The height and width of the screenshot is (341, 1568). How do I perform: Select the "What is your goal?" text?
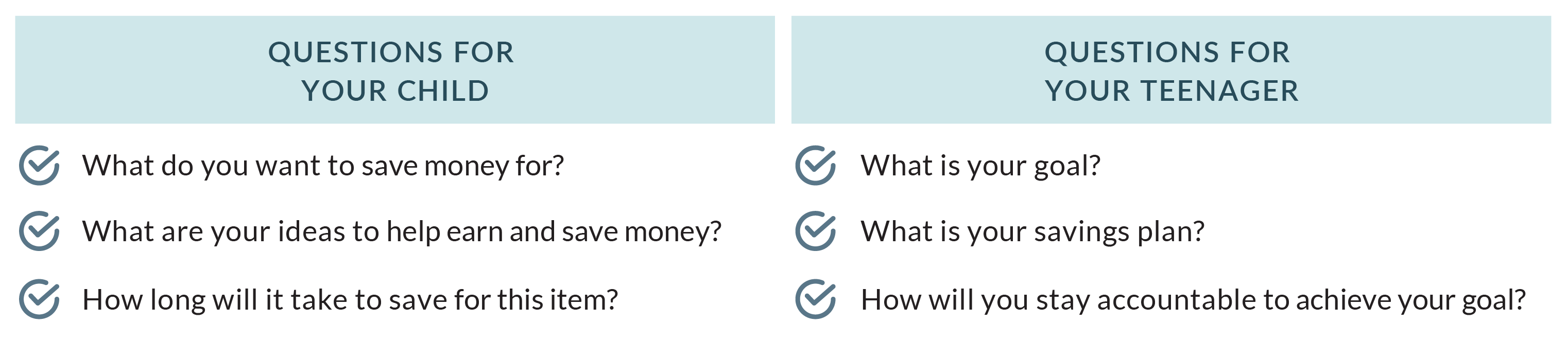pos(980,166)
